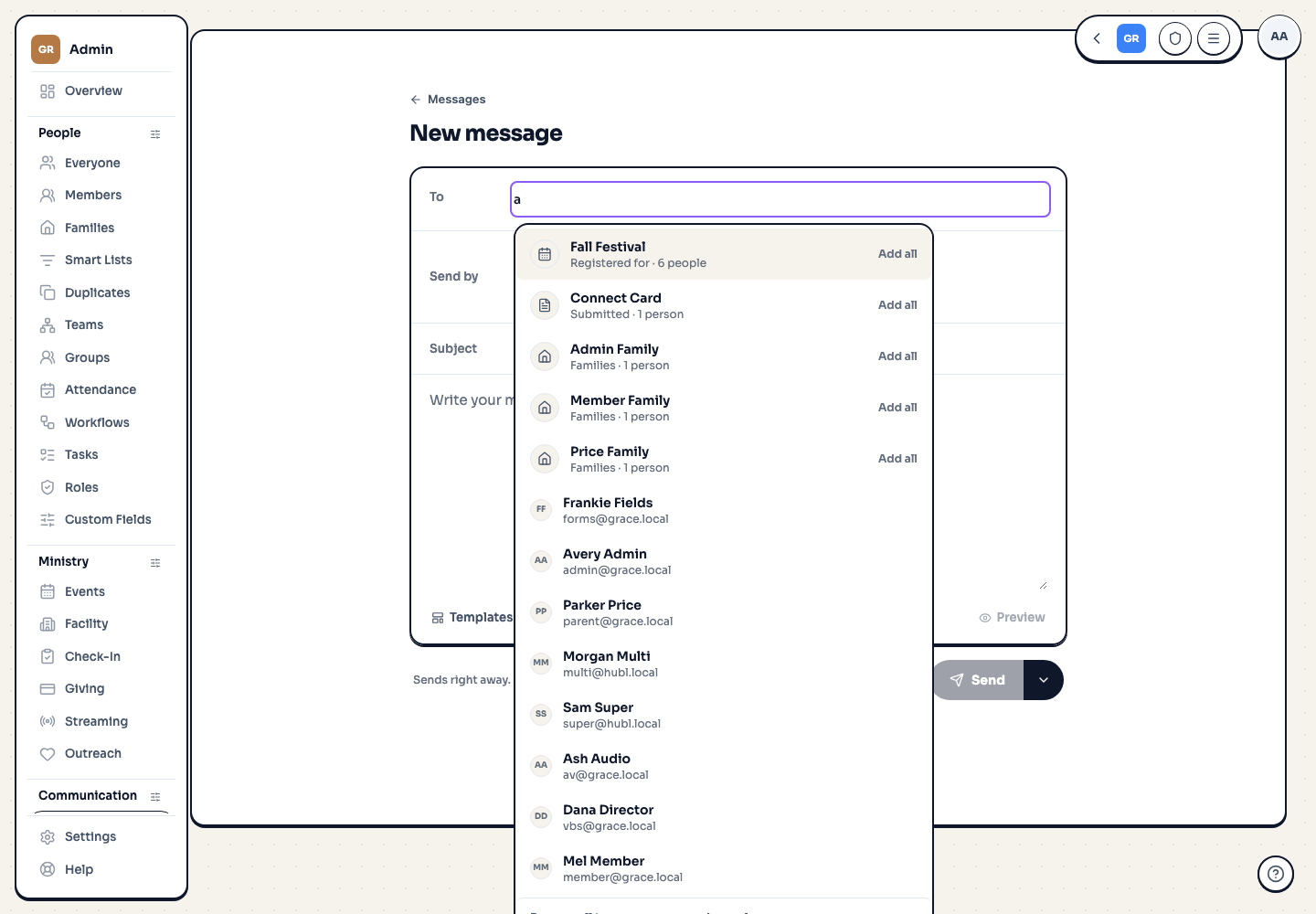Go back to Messages
Screen dimensions: 1316x914
click(x=448, y=100)
